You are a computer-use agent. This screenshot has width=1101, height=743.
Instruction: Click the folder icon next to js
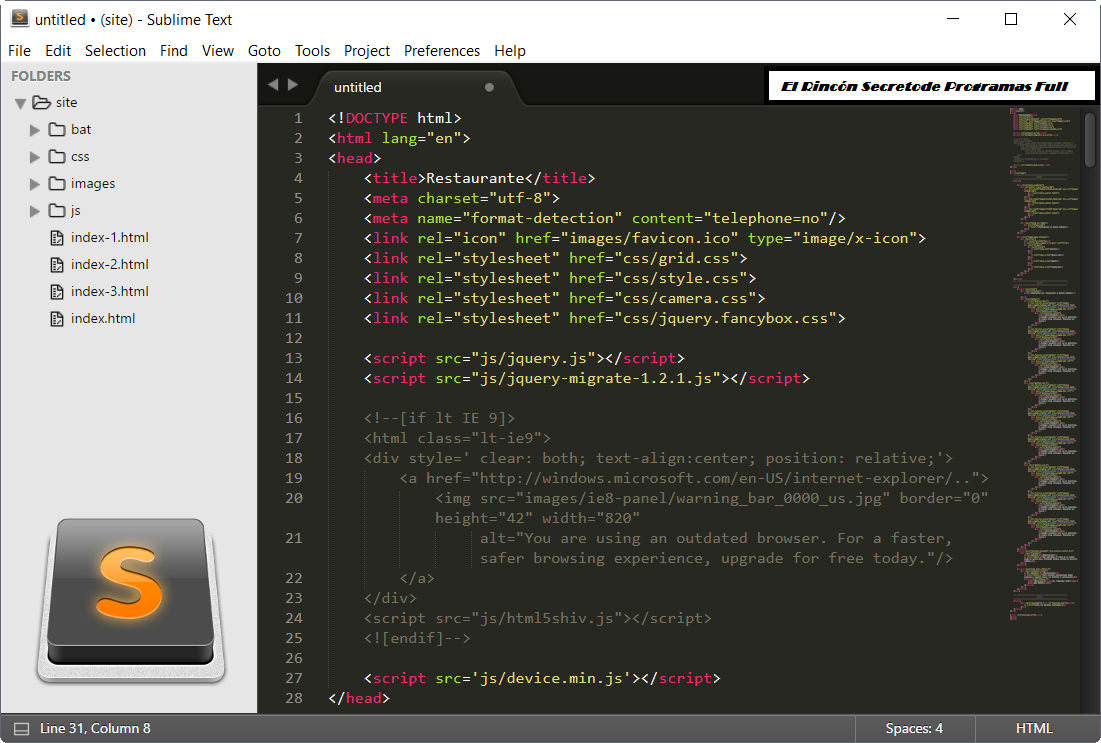tap(57, 210)
